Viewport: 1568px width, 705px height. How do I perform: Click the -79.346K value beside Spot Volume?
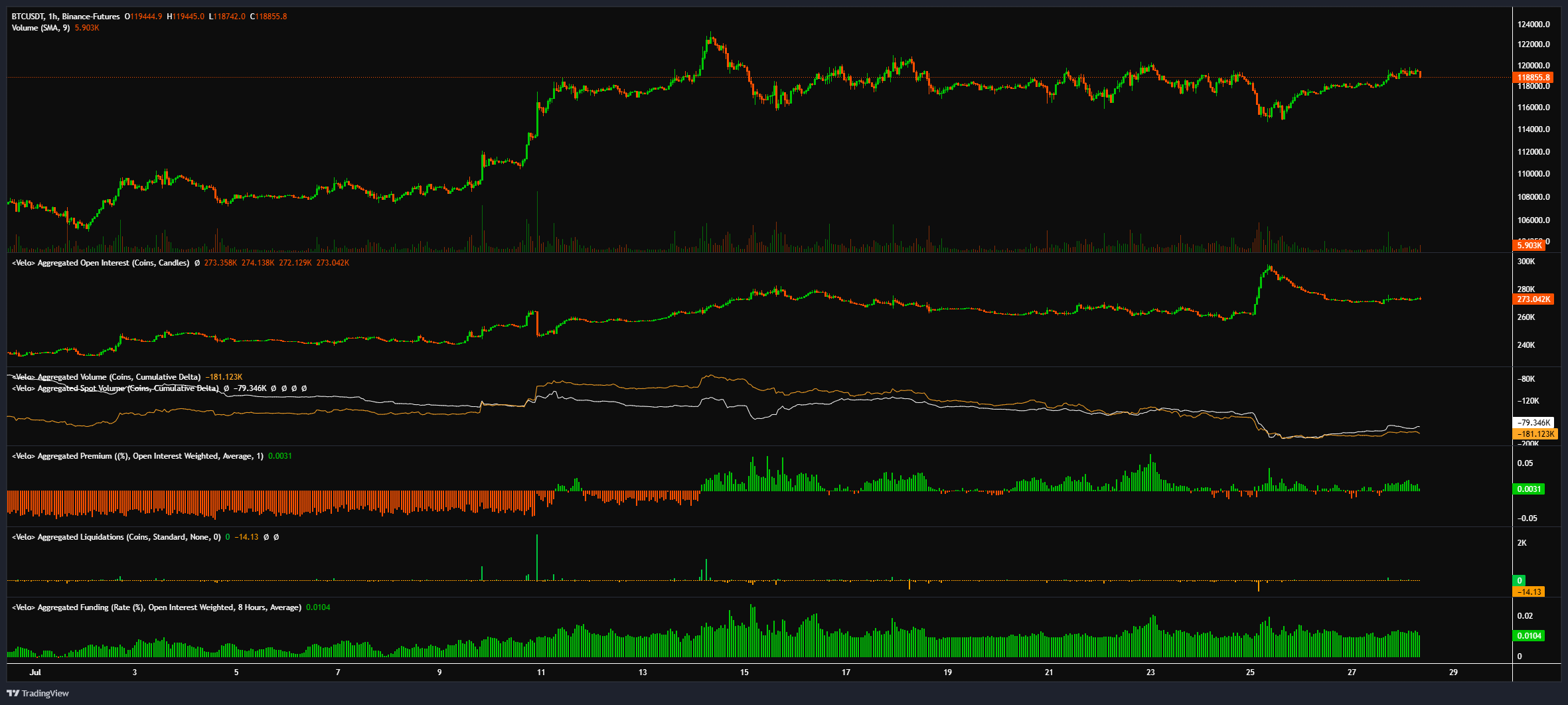pos(250,388)
